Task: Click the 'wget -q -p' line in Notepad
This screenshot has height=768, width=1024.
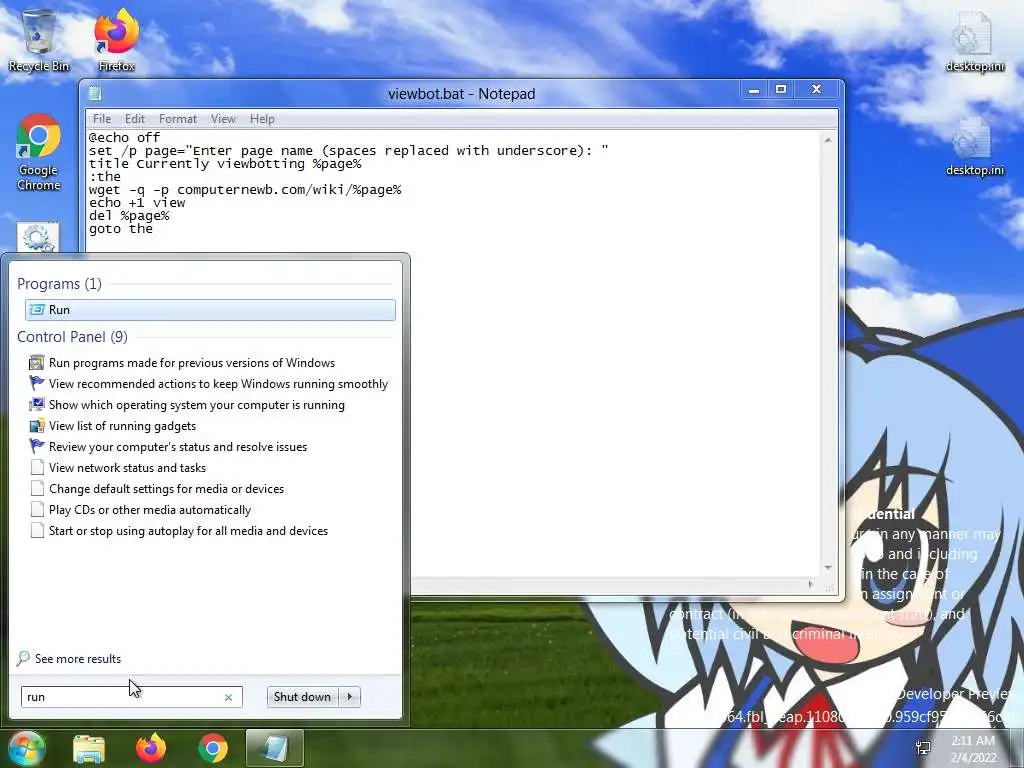Action: [x=245, y=189]
